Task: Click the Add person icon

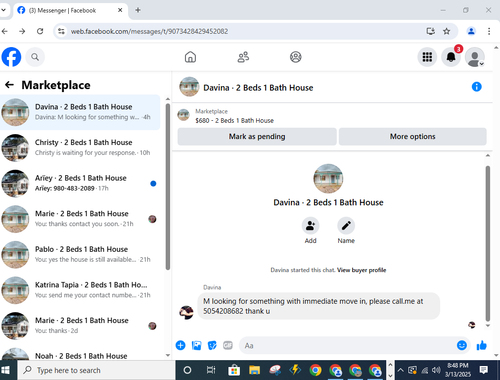Action: pyautogui.click(x=310, y=226)
